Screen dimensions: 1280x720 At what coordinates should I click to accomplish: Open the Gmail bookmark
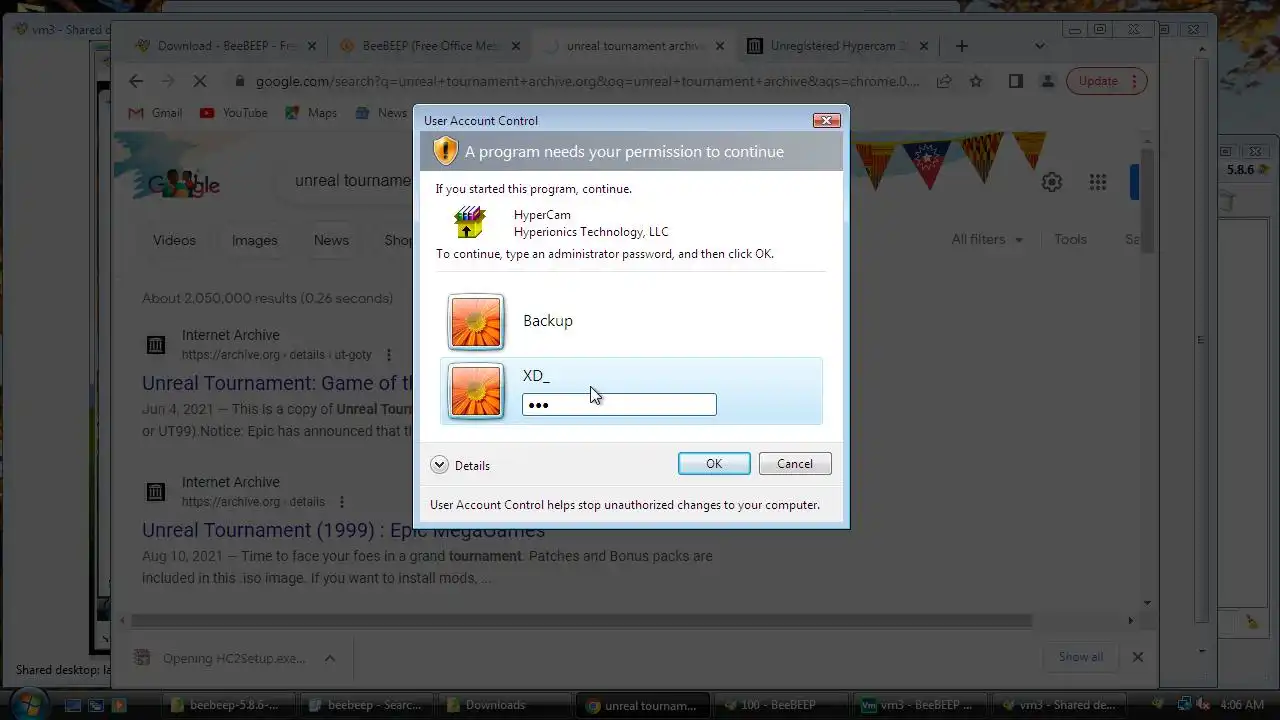tap(155, 113)
